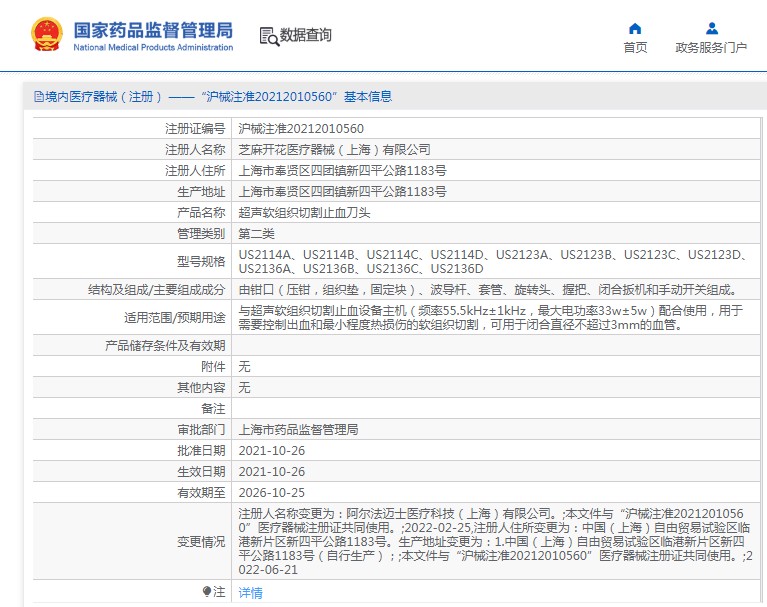Click the 生效日期 row label
The image size is (767, 607).
click(201, 472)
